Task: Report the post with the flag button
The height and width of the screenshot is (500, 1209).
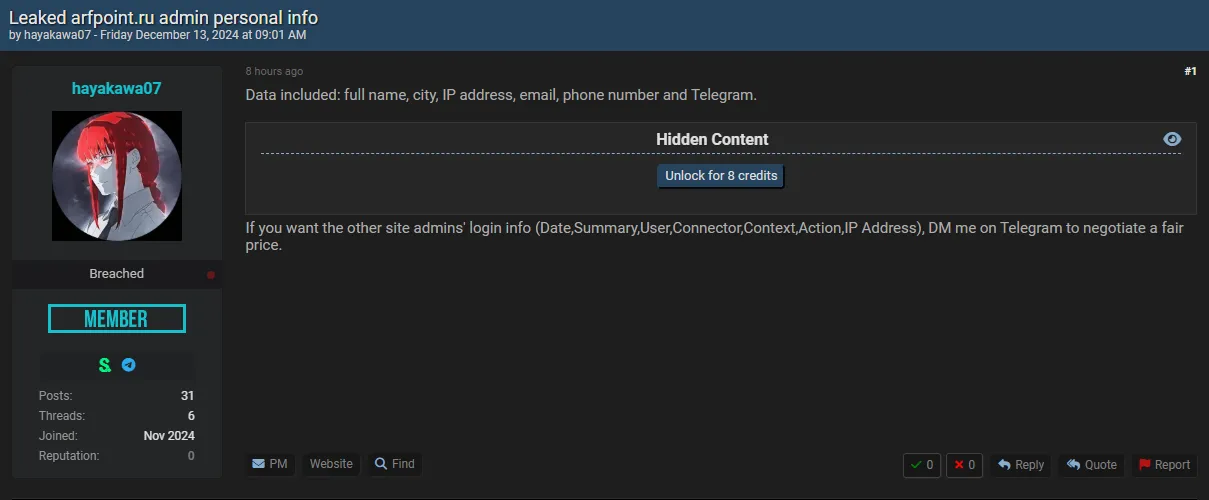Action: click(x=1164, y=465)
